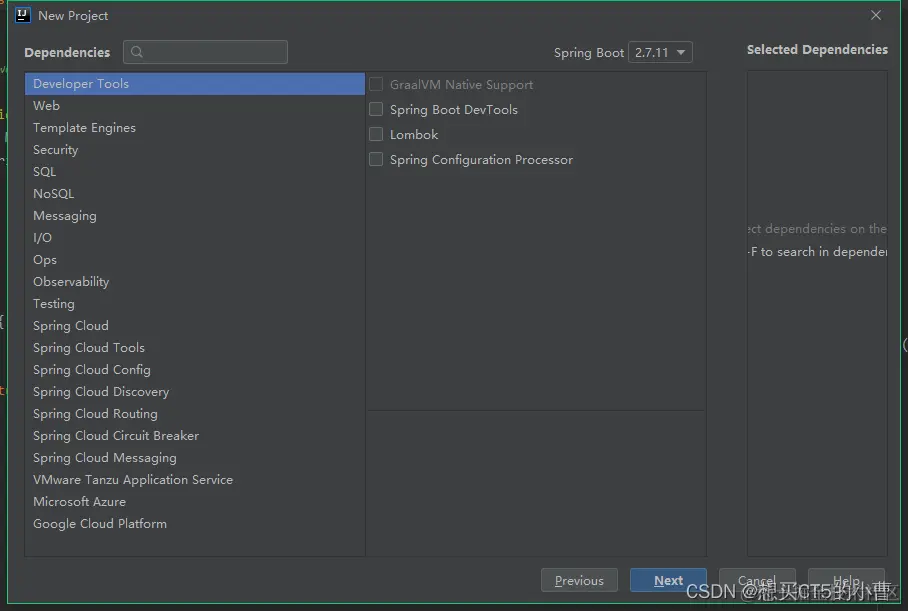Select the I/O category
This screenshot has width=908, height=611.
195,238
